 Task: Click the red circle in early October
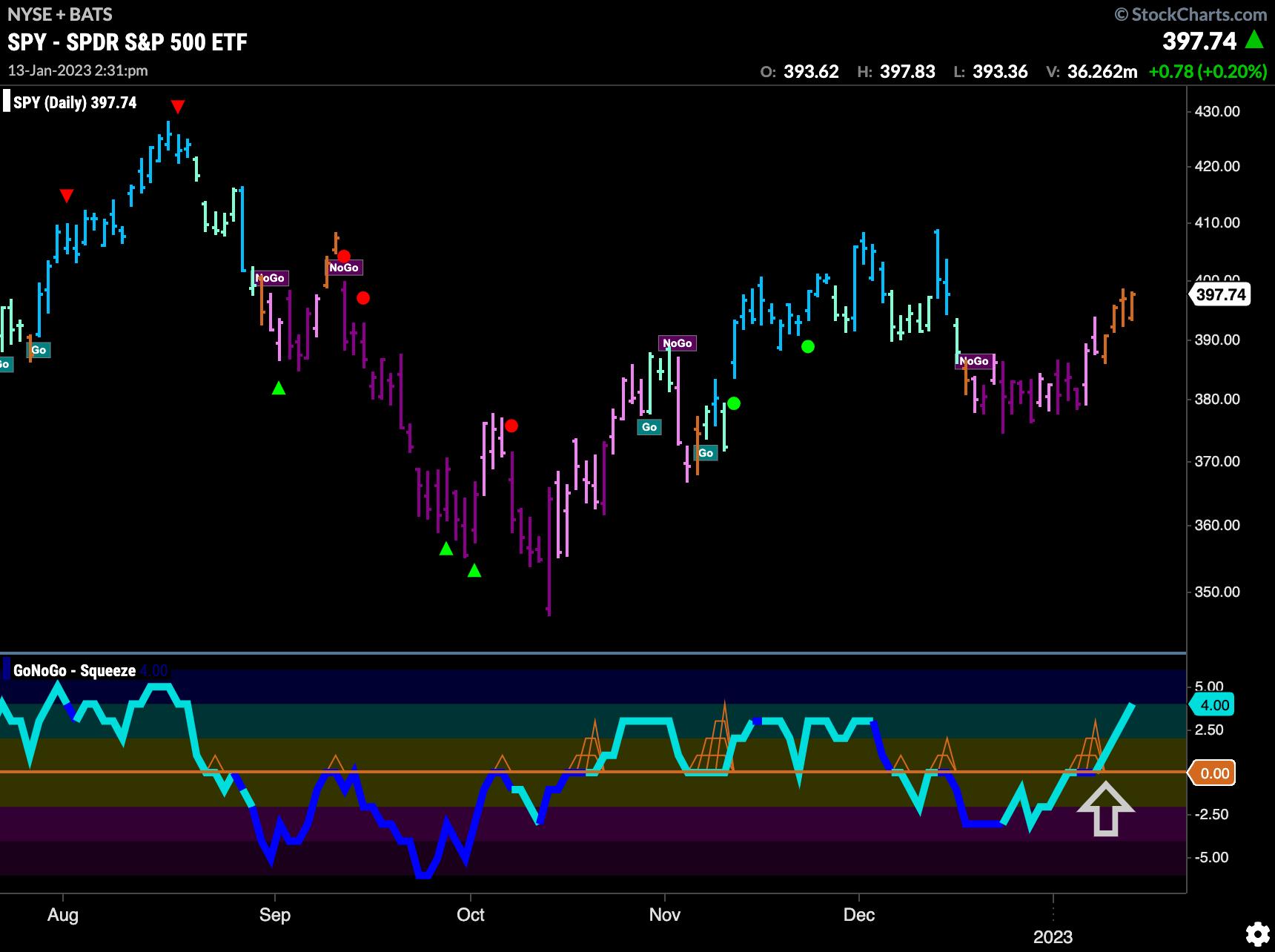(511, 426)
